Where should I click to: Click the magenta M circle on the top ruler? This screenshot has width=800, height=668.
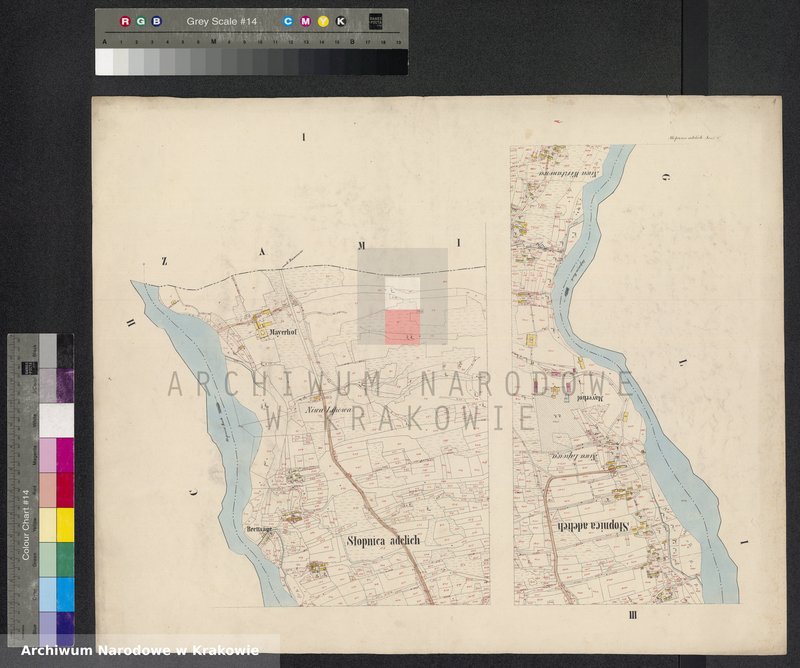tap(305, 21)
